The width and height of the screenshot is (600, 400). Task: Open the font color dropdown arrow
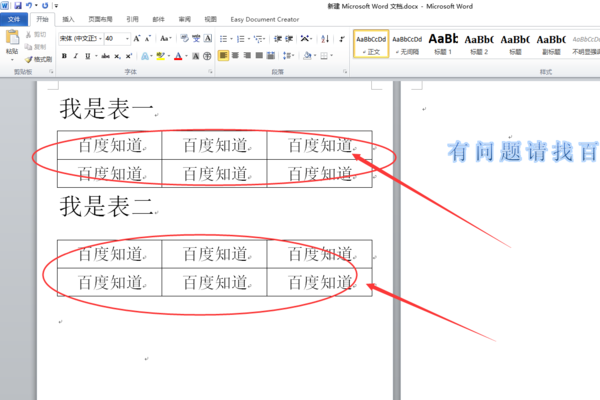pos(186,56)
